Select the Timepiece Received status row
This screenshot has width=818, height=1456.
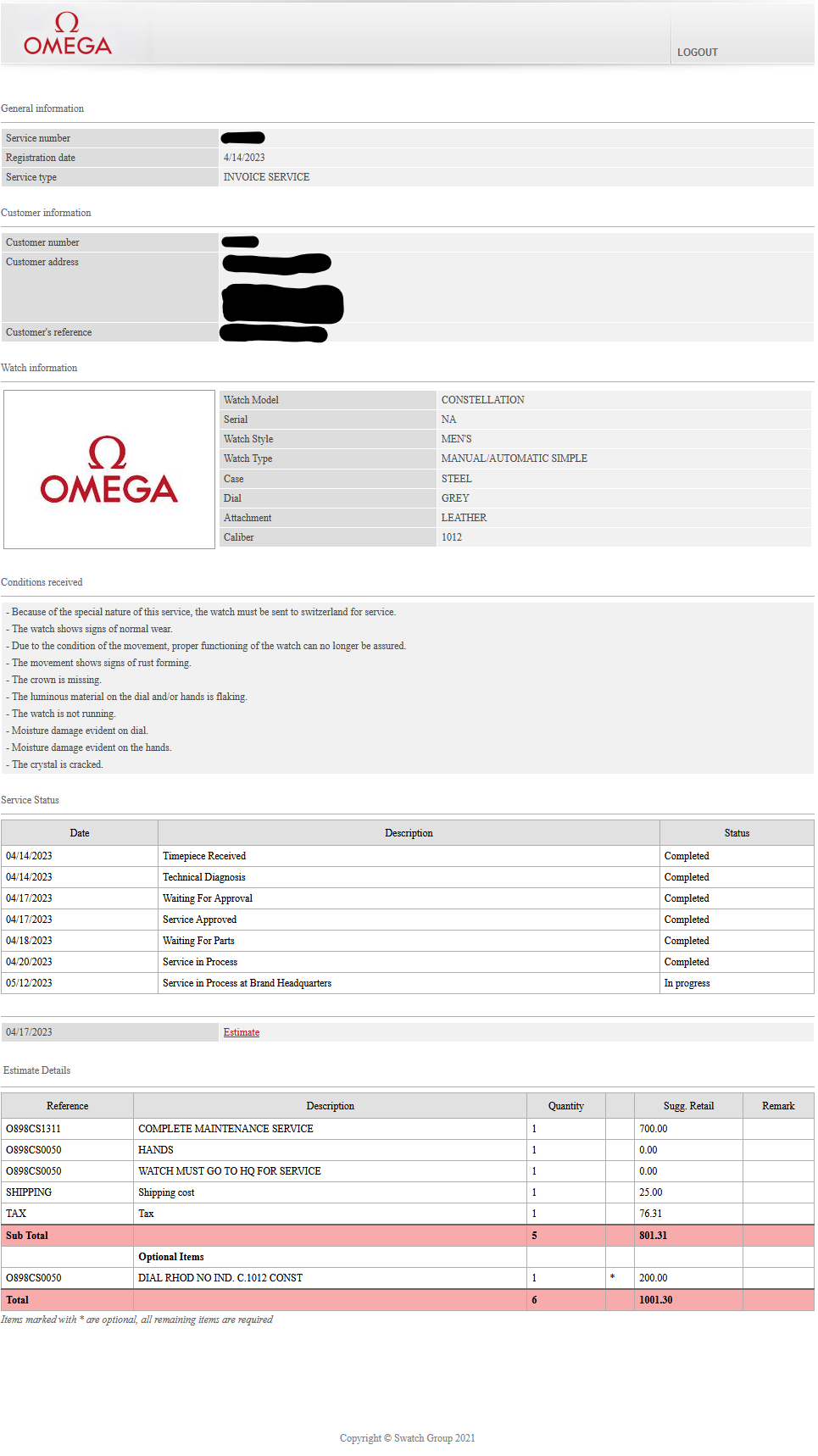tap(204, 856)
